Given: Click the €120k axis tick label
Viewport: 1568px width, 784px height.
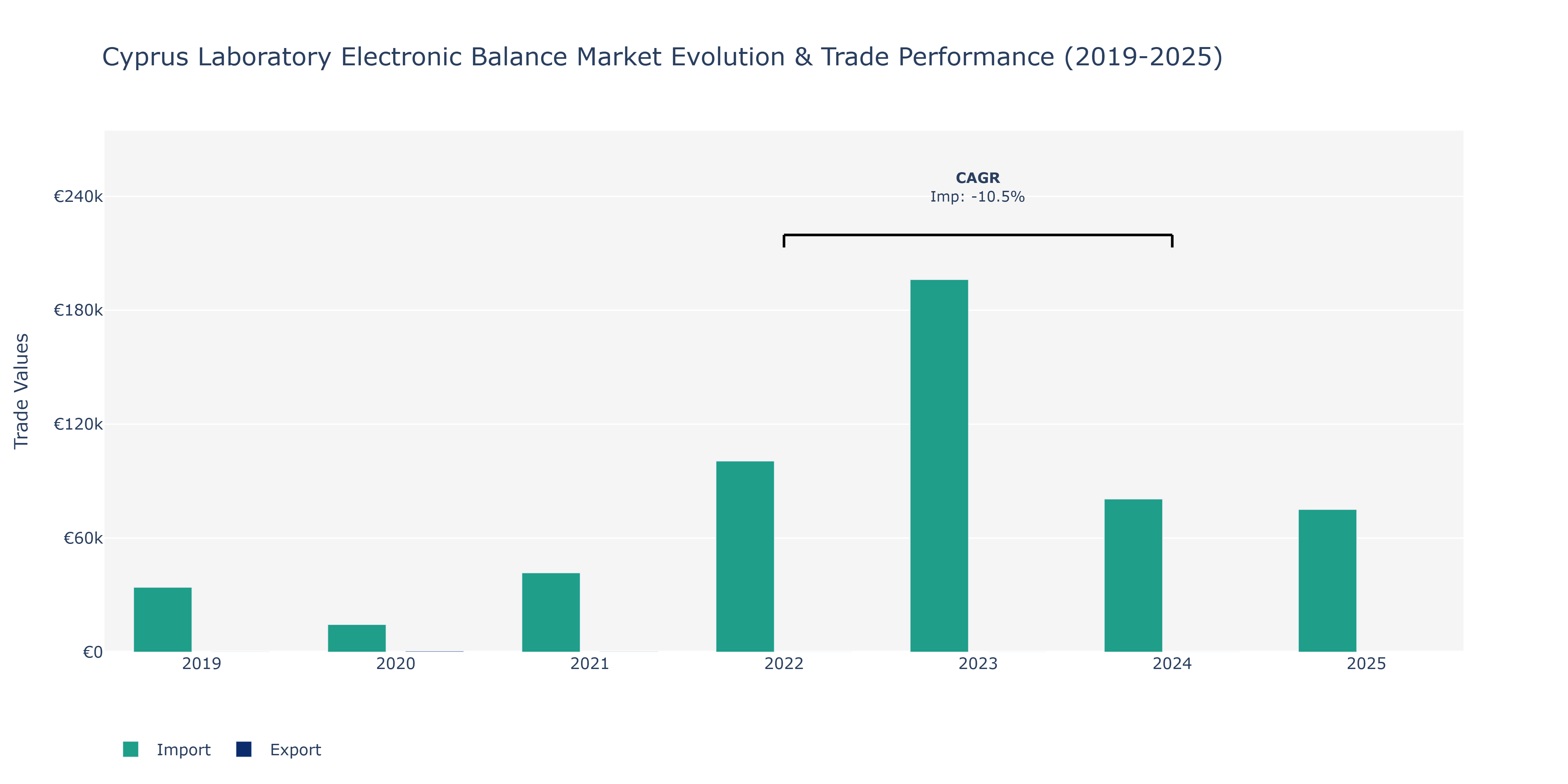Looking at the screenshot, I should (78, 424).
